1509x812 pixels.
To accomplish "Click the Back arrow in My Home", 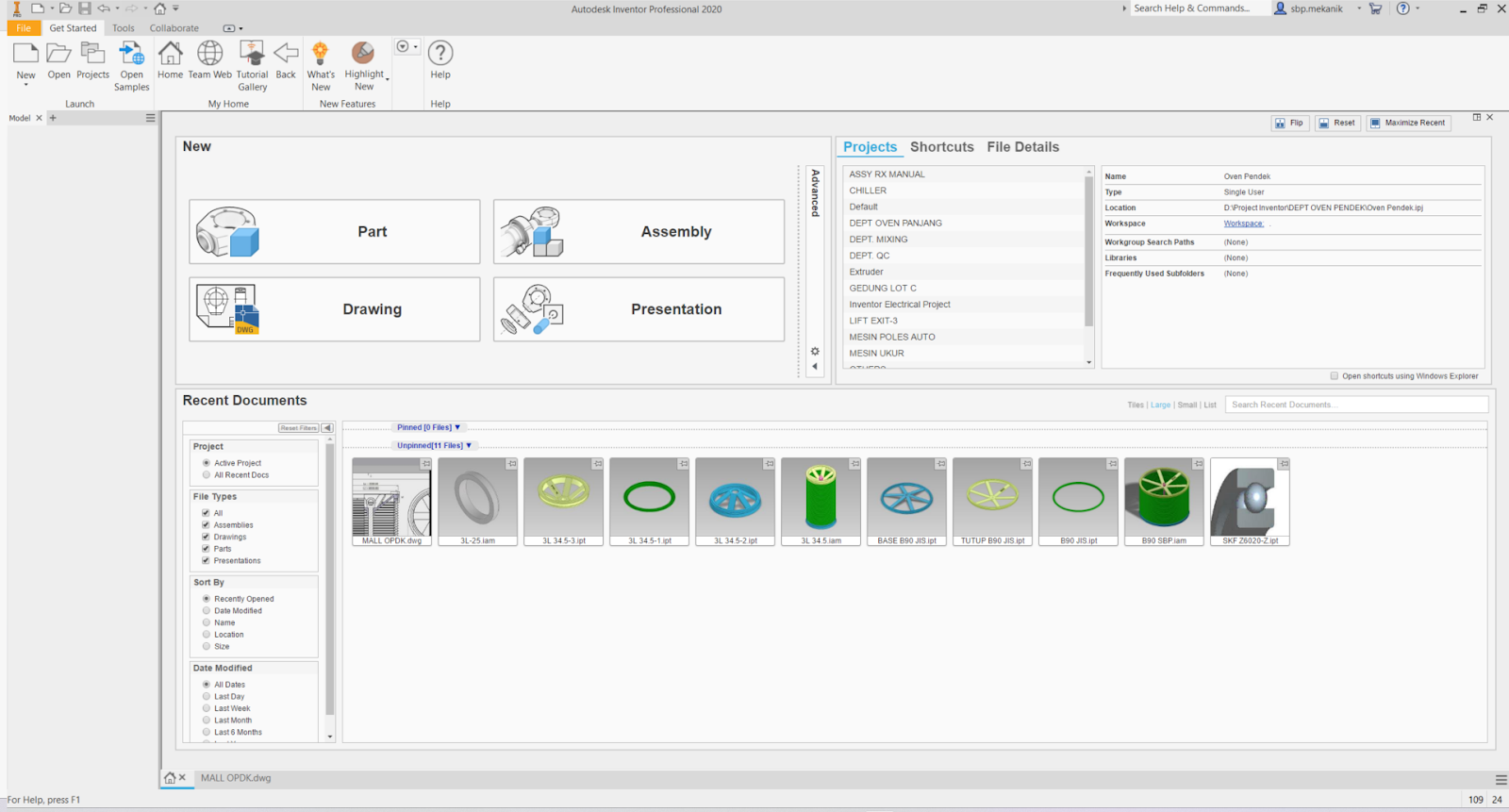I will pos(286,54).
